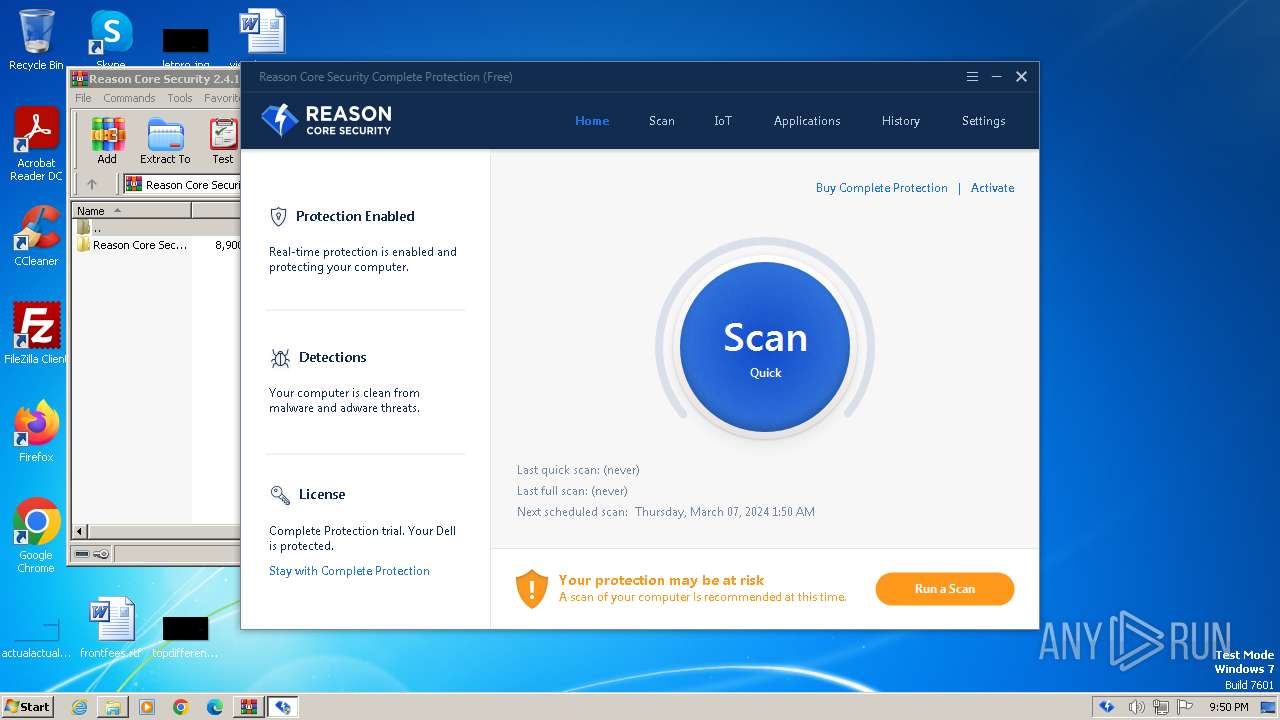The width and height of the screenshot is (1280, 720).
Task: Click the Reason Core Security taskbar button
Action: pyautogui.click(x=283, y=707)
